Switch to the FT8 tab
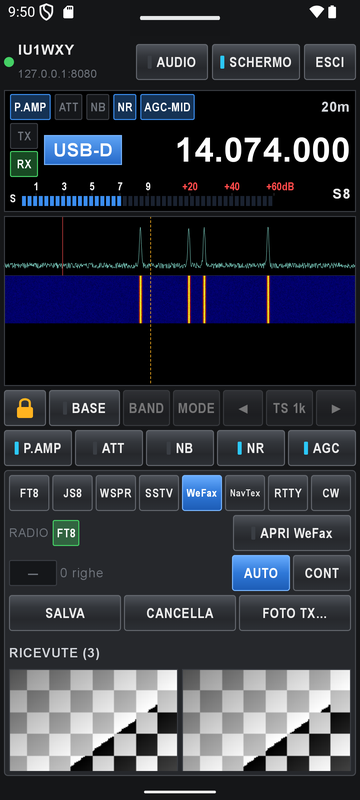 (29, 493)
